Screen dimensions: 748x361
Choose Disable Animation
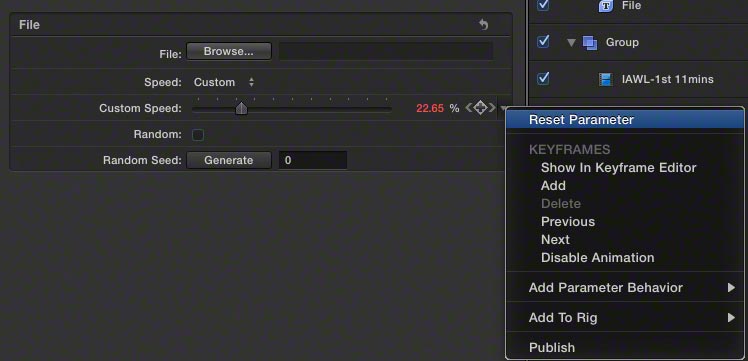click(597, 258)
